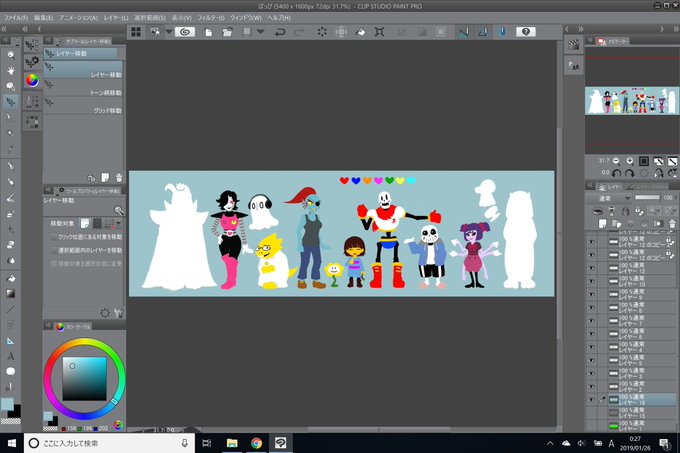Open the ファイル(F) menu
Viewport: 680px width, 453px height.
pyautogui.click(x=16, y=18)
